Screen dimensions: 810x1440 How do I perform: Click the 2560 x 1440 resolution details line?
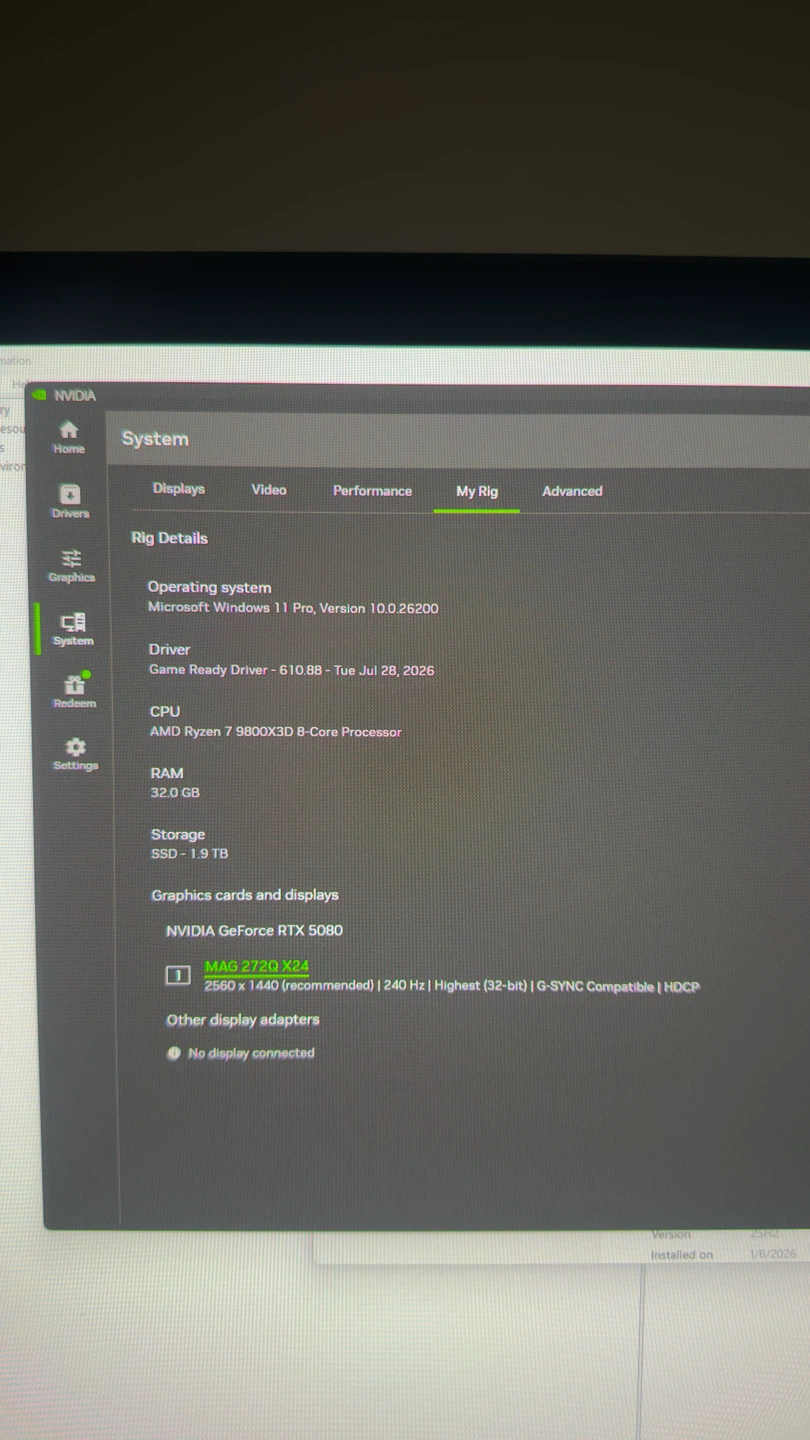[x=452, y=987]
